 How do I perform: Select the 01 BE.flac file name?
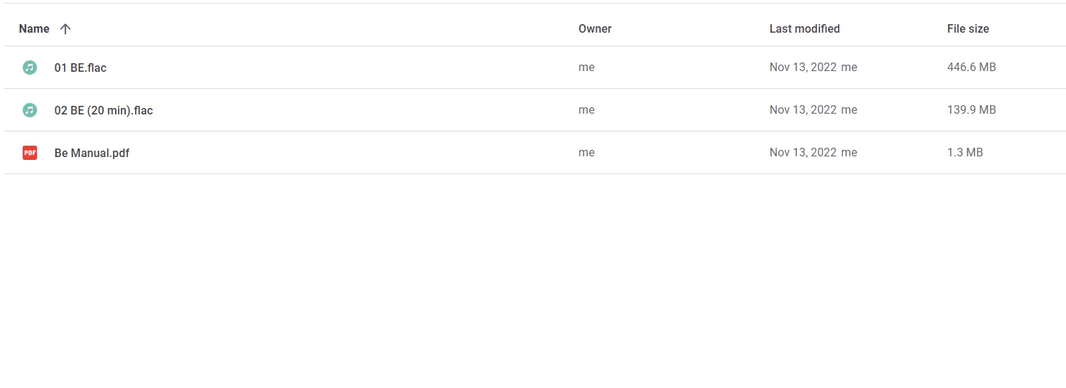point(80,67)
